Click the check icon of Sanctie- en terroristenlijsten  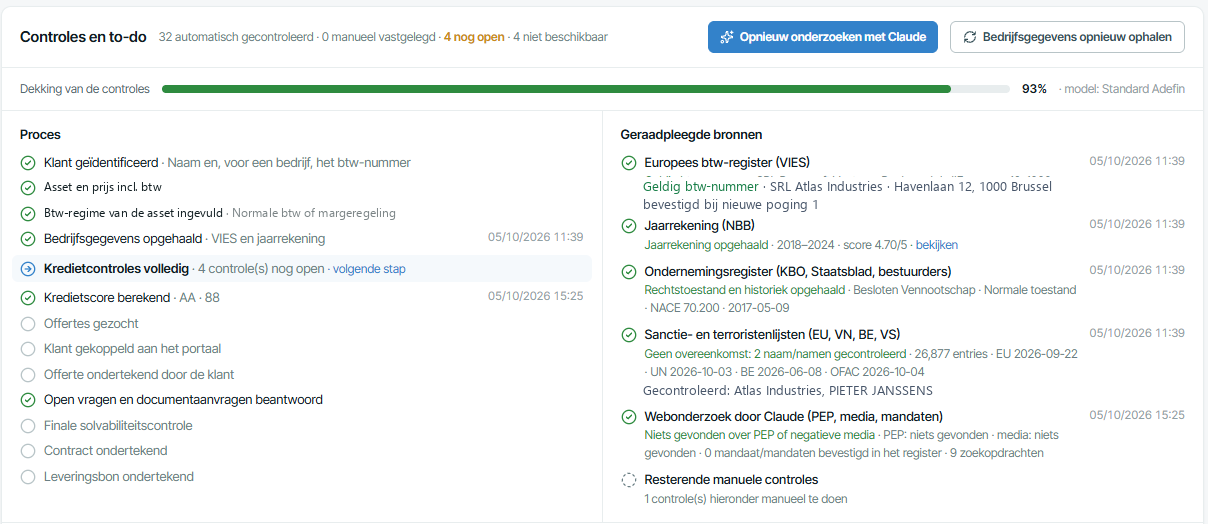pyautogui.click(x=629, y=335)
